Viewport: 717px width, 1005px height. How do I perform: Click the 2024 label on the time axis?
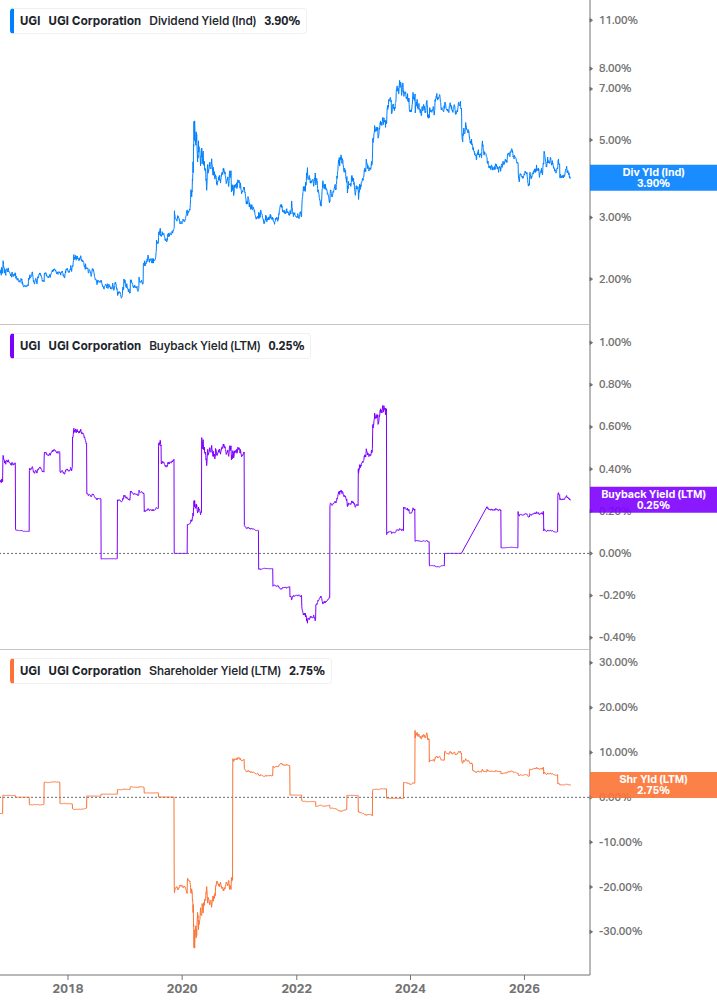[410, 988]
